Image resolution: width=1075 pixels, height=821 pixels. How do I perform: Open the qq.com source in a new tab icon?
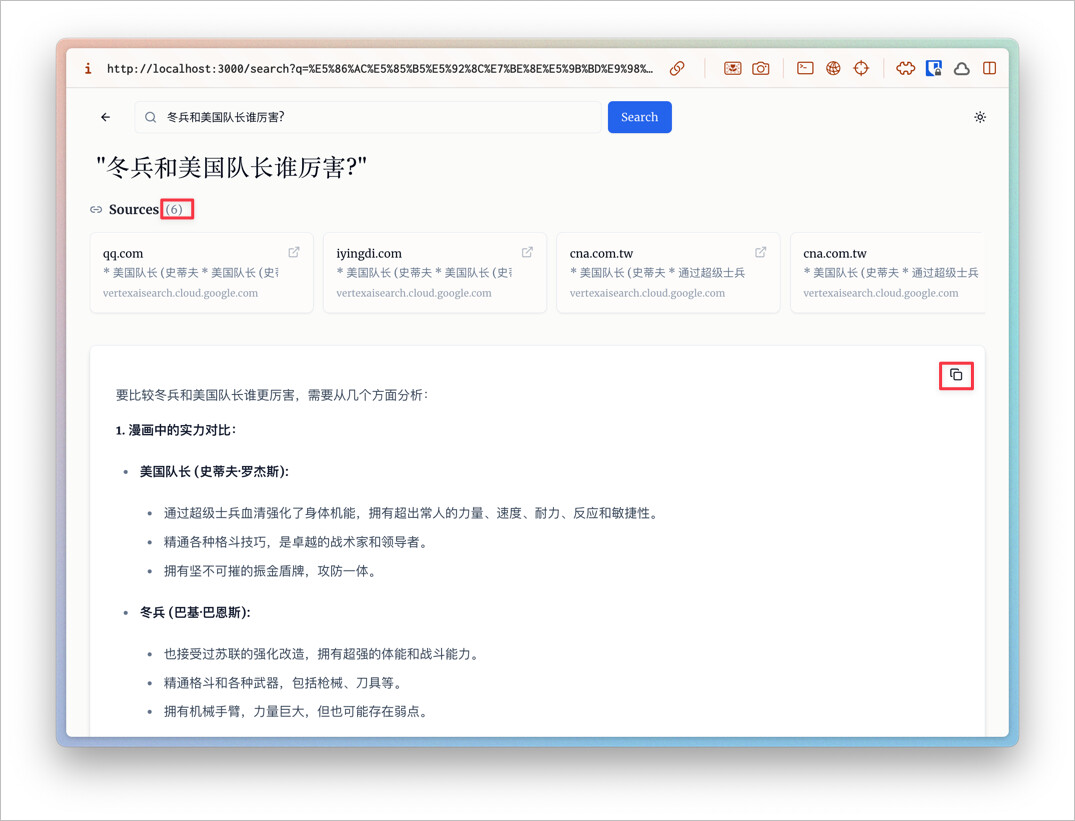(294, 252)
